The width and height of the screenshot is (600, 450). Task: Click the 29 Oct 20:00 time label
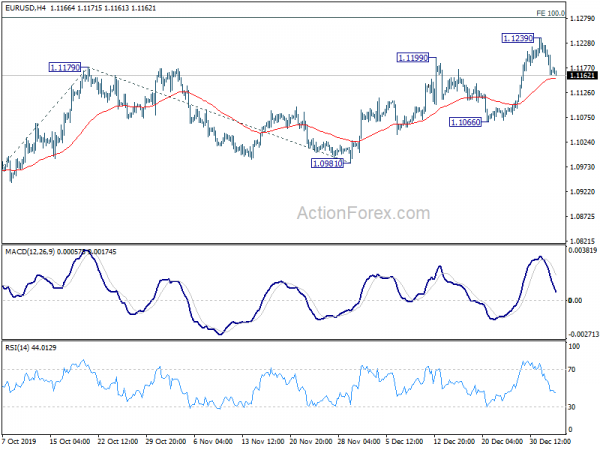(166, 441)
